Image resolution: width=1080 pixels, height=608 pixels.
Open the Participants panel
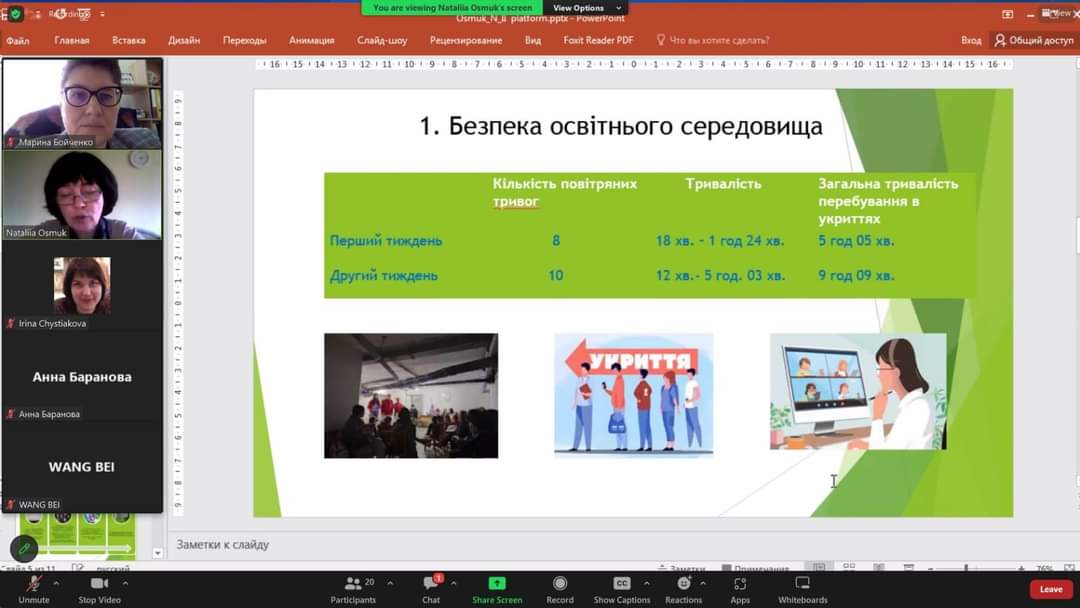tap(353, 589)
